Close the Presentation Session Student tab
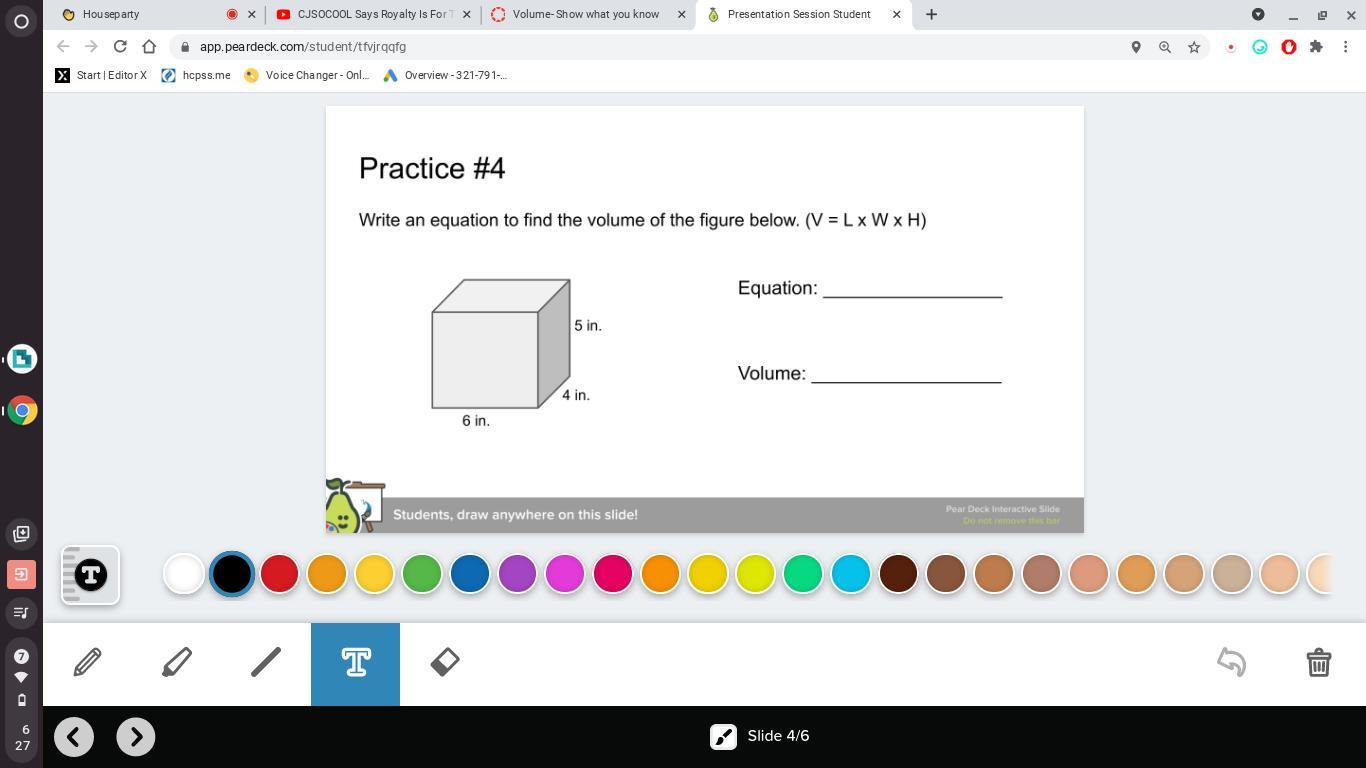 click(896, 14)
